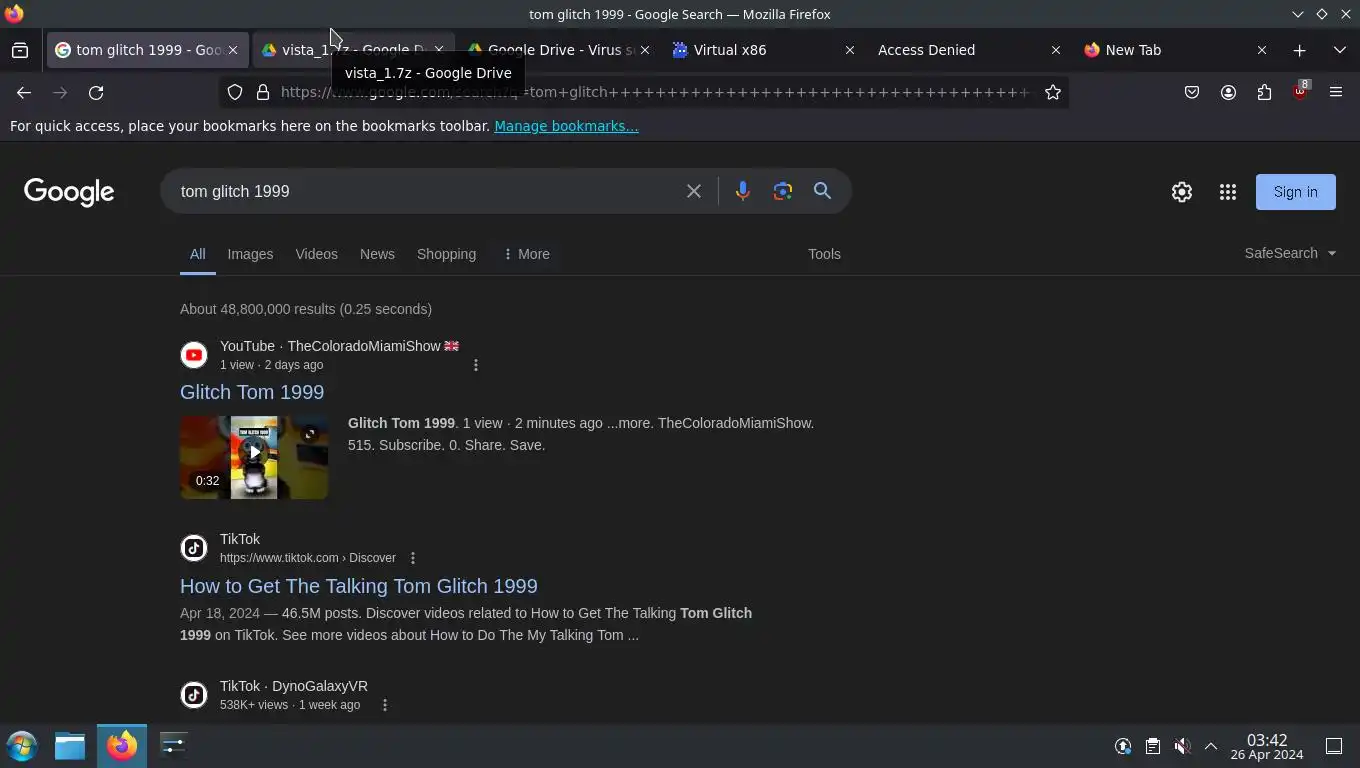Viewport: 1360px width, 768px height.
Task: Open the Extensions puzzle icon
Action: click(x=1264, y=92)
